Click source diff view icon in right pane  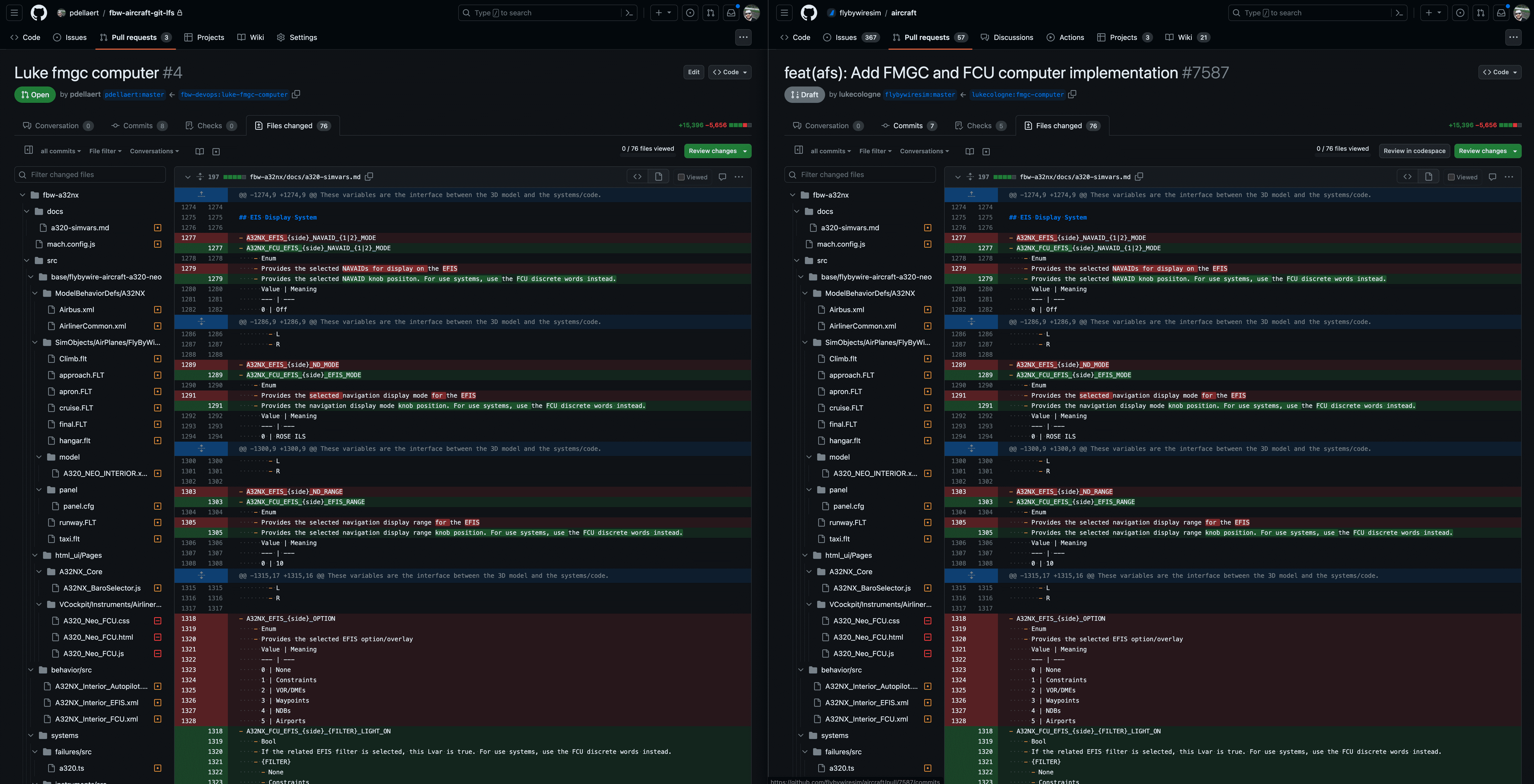(1407, 177)
